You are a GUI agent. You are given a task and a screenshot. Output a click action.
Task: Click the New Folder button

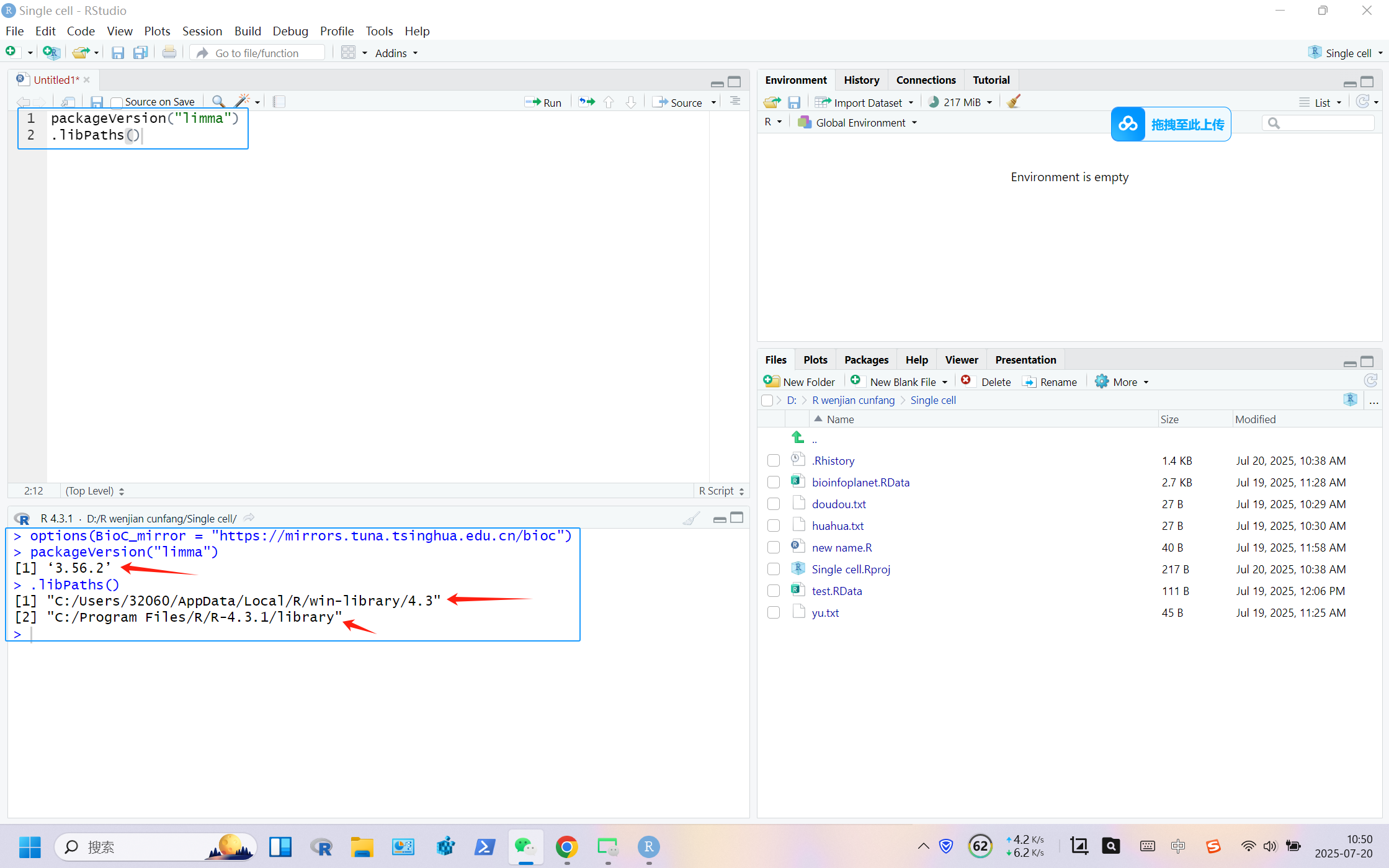tap(800, 382)
